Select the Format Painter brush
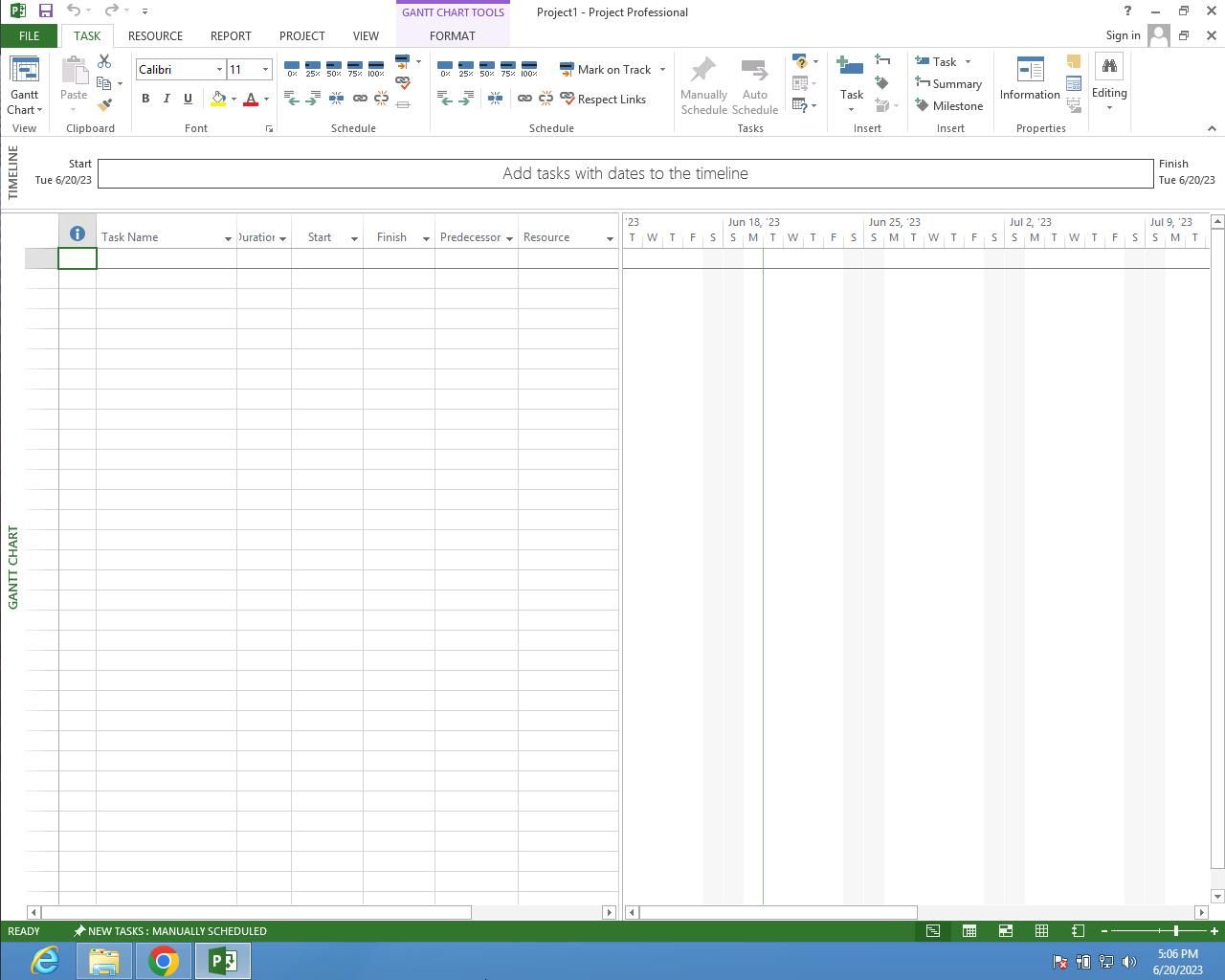1225x980 pixels. (104, 105)
